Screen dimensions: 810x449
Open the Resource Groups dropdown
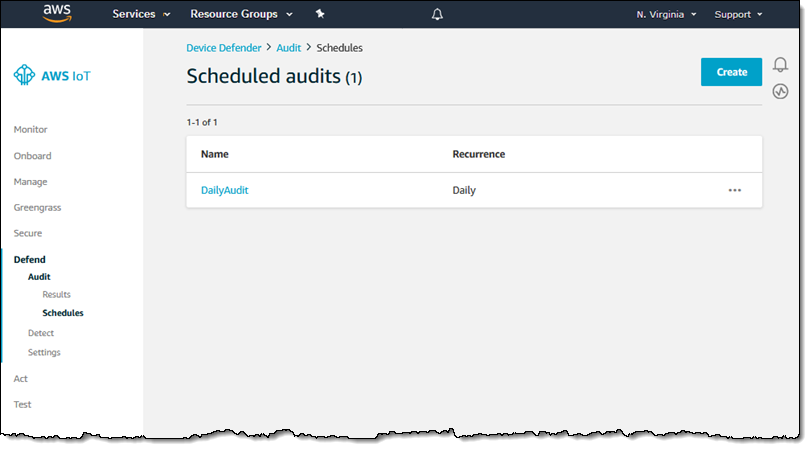click(241, 15)
